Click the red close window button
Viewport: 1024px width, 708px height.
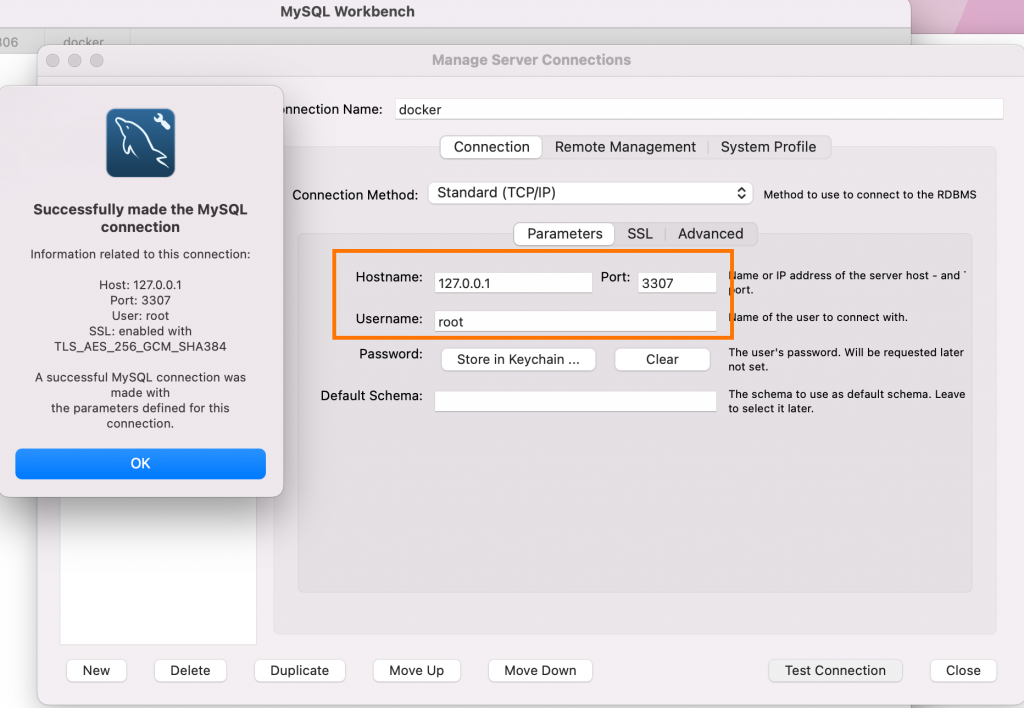point(53,61)
